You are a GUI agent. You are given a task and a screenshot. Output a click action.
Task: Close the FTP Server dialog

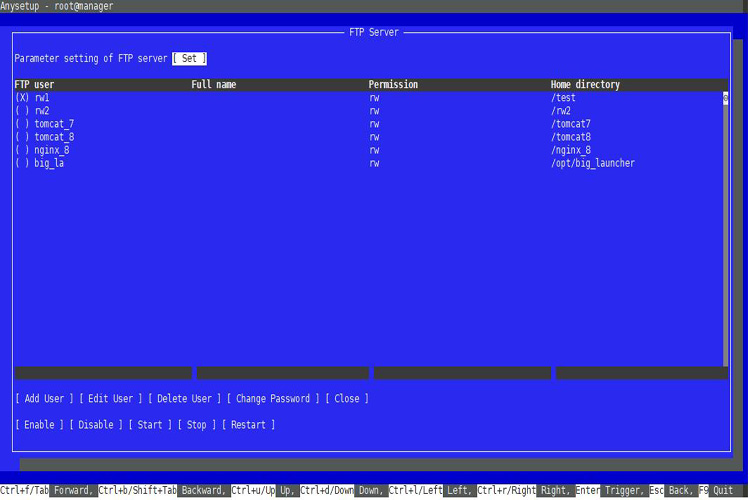pyautogui.click(x=347, y=399)
